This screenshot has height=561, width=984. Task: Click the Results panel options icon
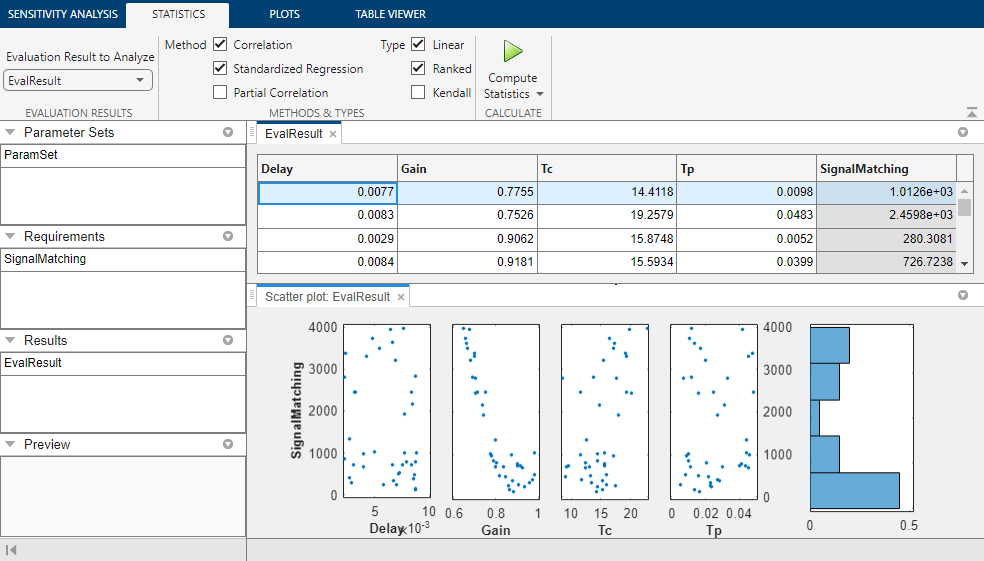pos(228,341)
